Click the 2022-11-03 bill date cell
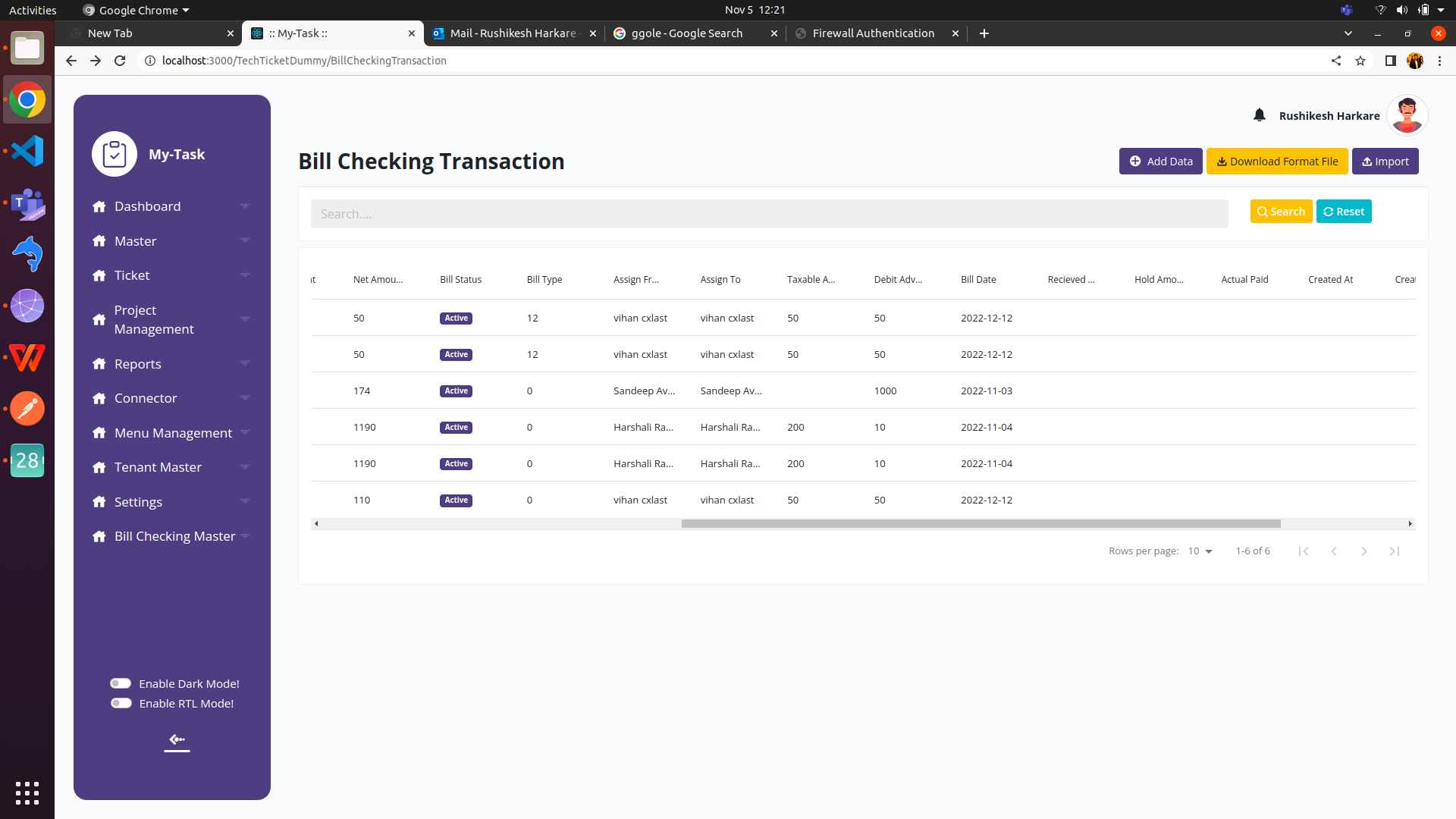This screenshot has width=1456, height=819. click(x=986, y=391)
